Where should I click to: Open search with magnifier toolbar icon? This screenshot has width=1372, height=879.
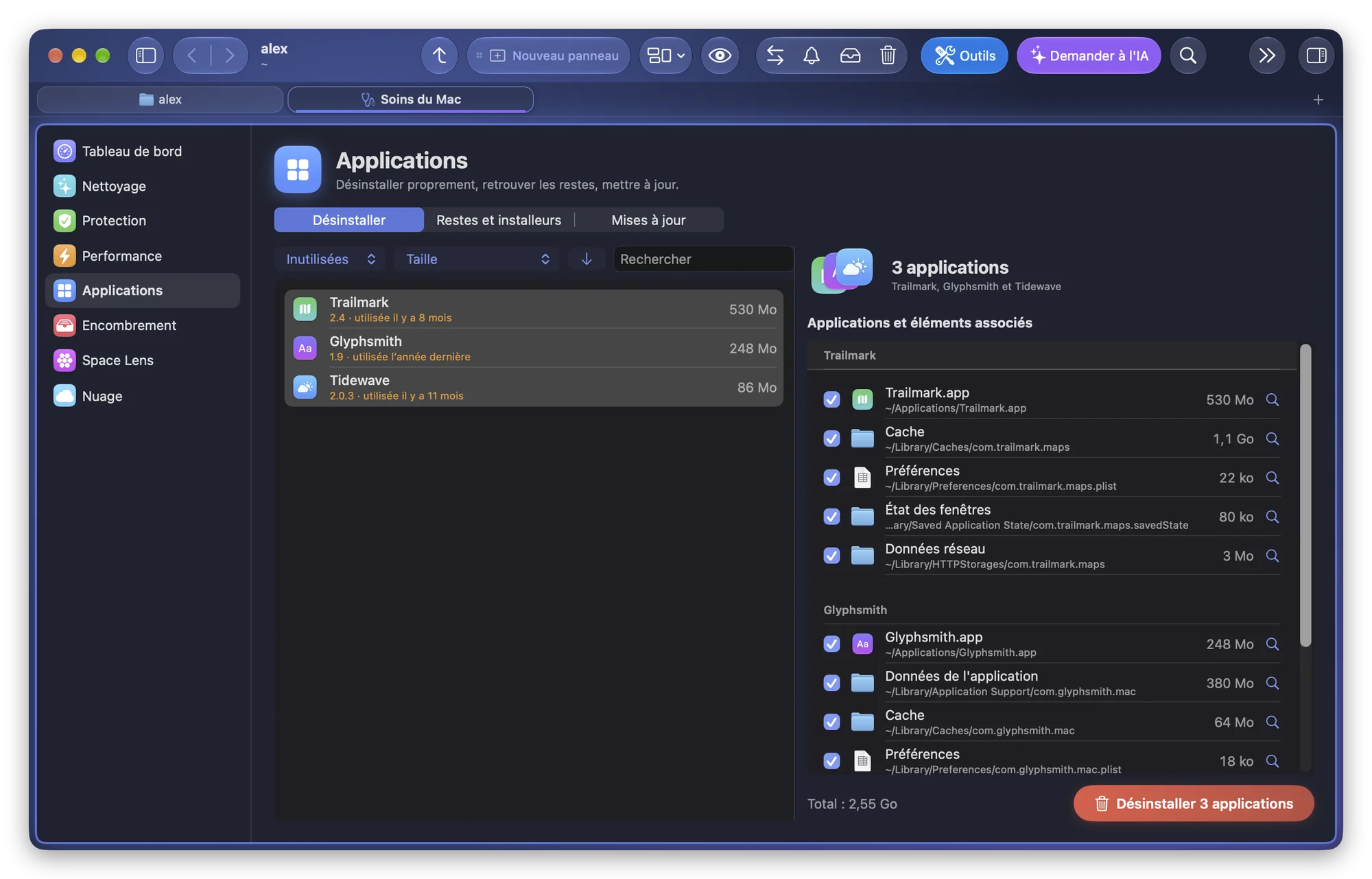[1188, 56]
